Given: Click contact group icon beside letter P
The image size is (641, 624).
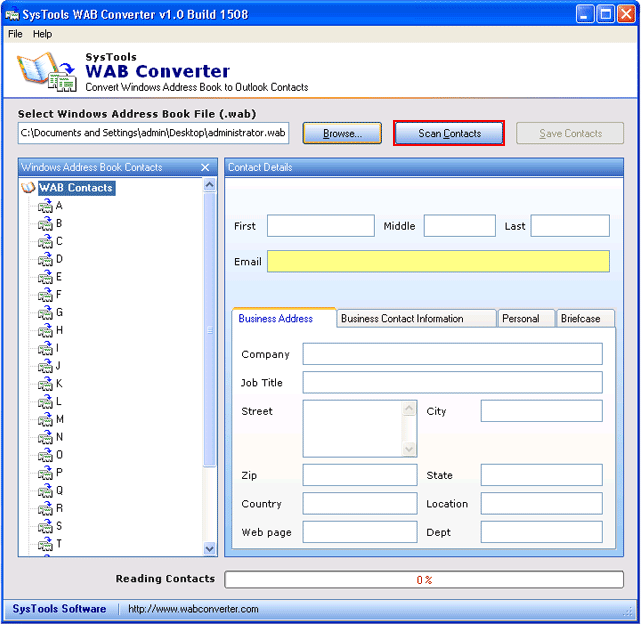Looking at the screenshot, I should pyautogui.click(x=45, y=473).
